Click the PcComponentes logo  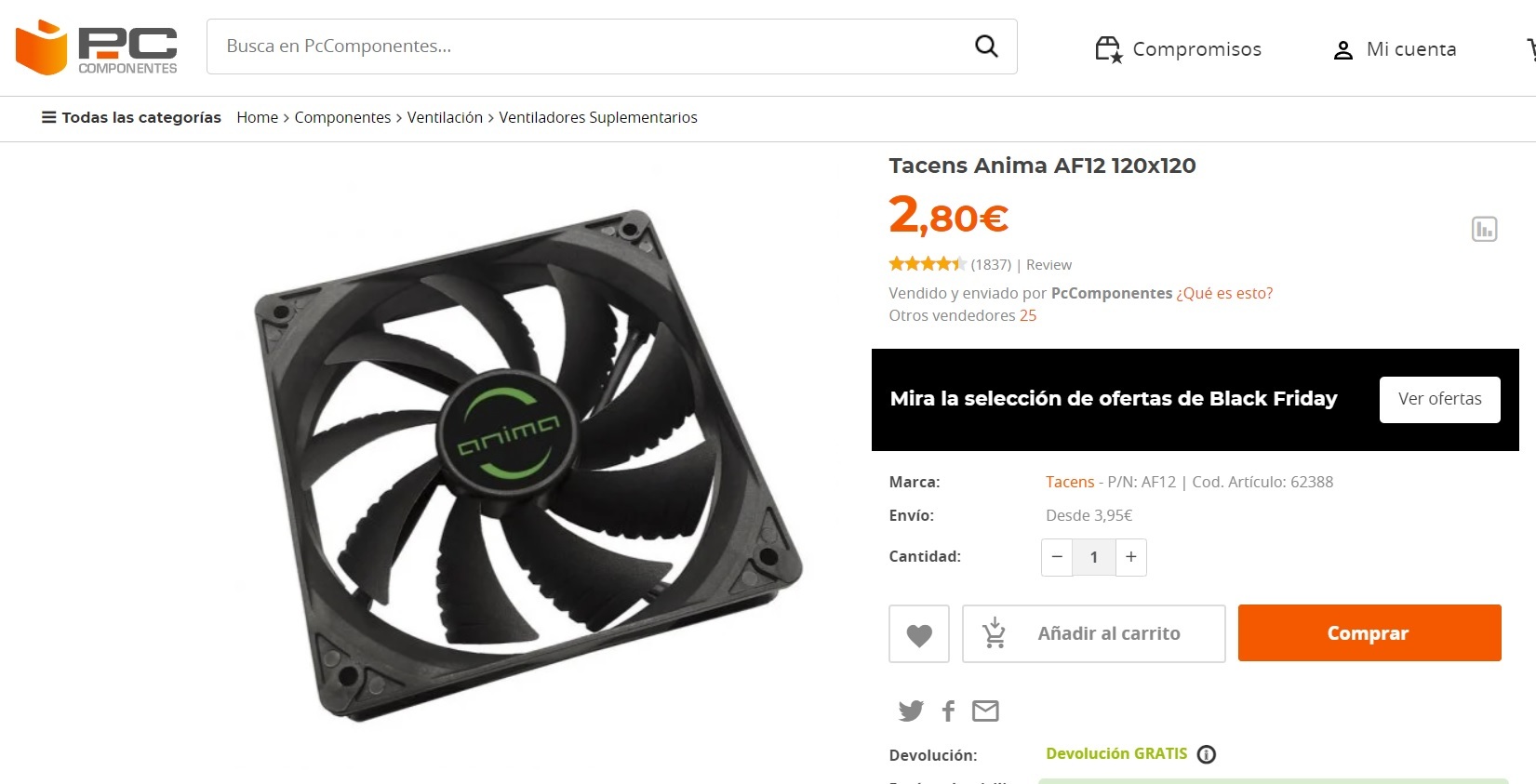click(97, 47)
